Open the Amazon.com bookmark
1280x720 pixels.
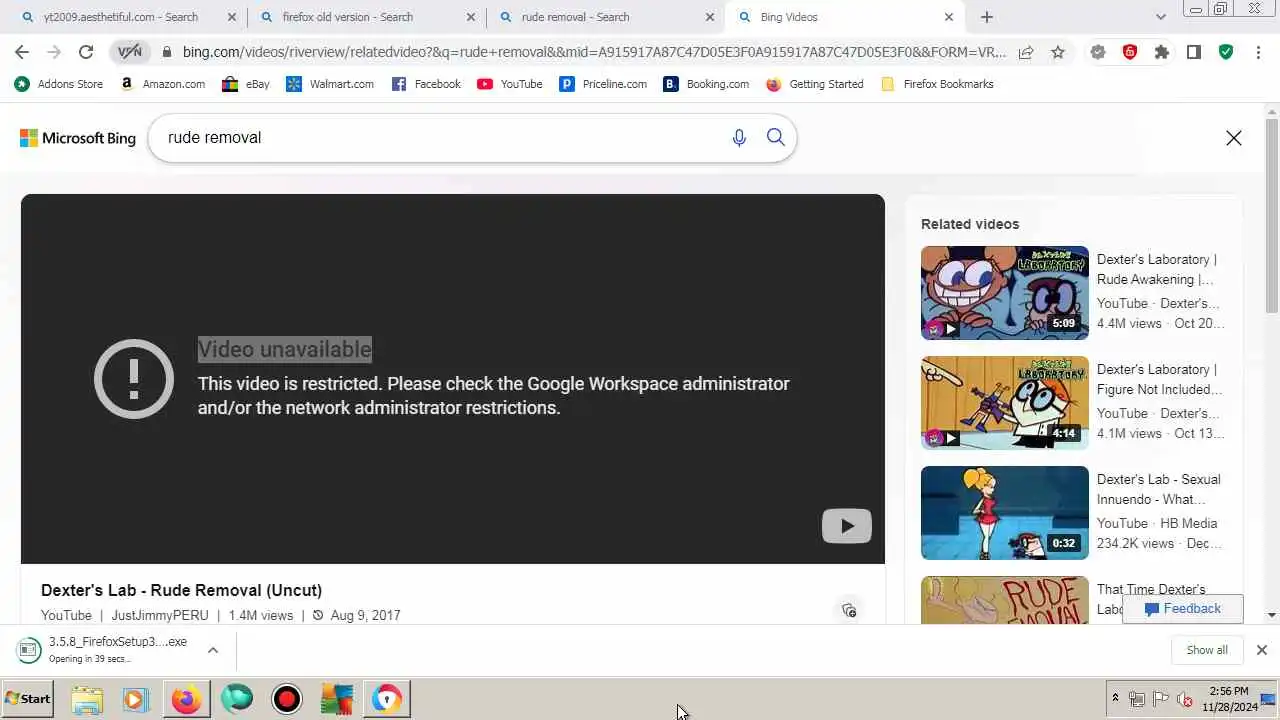pos(162,84)
